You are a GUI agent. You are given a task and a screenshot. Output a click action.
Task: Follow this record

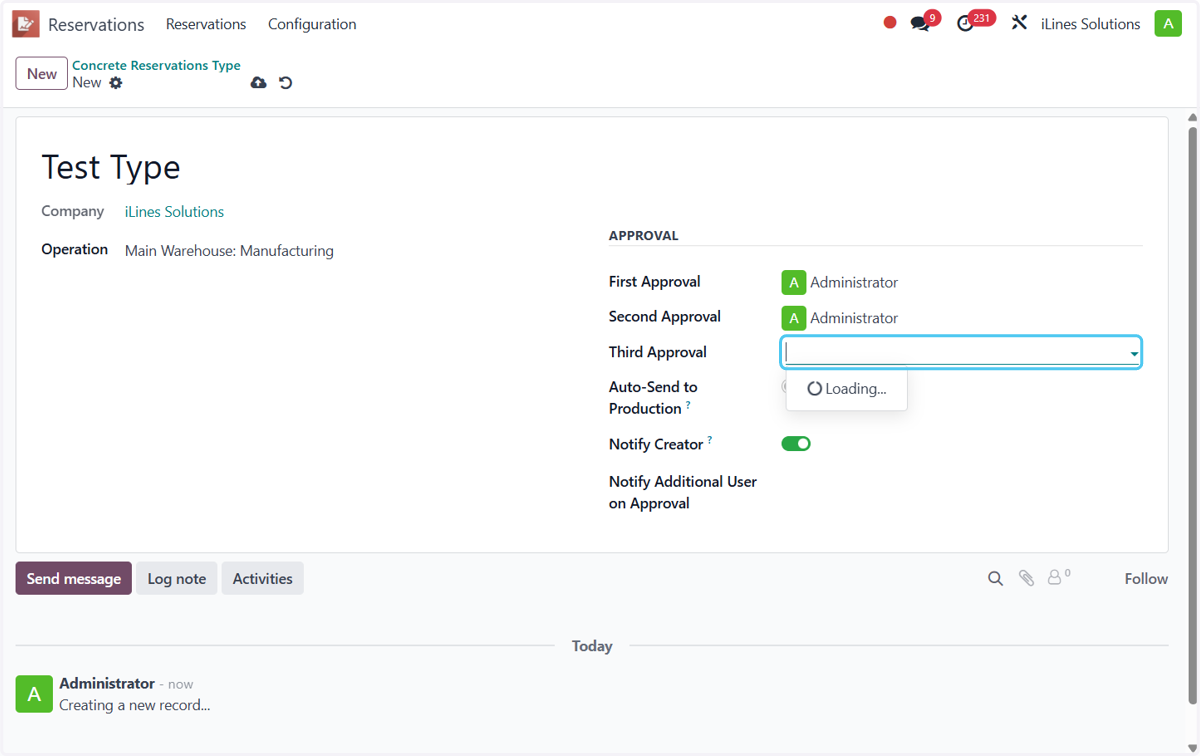click(x=1146, y=578)
